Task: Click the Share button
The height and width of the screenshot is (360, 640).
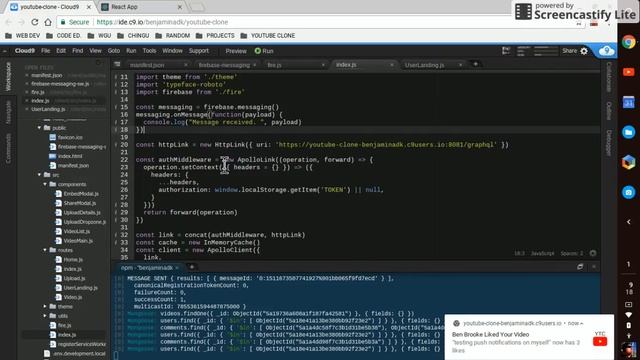Action: 569,51
